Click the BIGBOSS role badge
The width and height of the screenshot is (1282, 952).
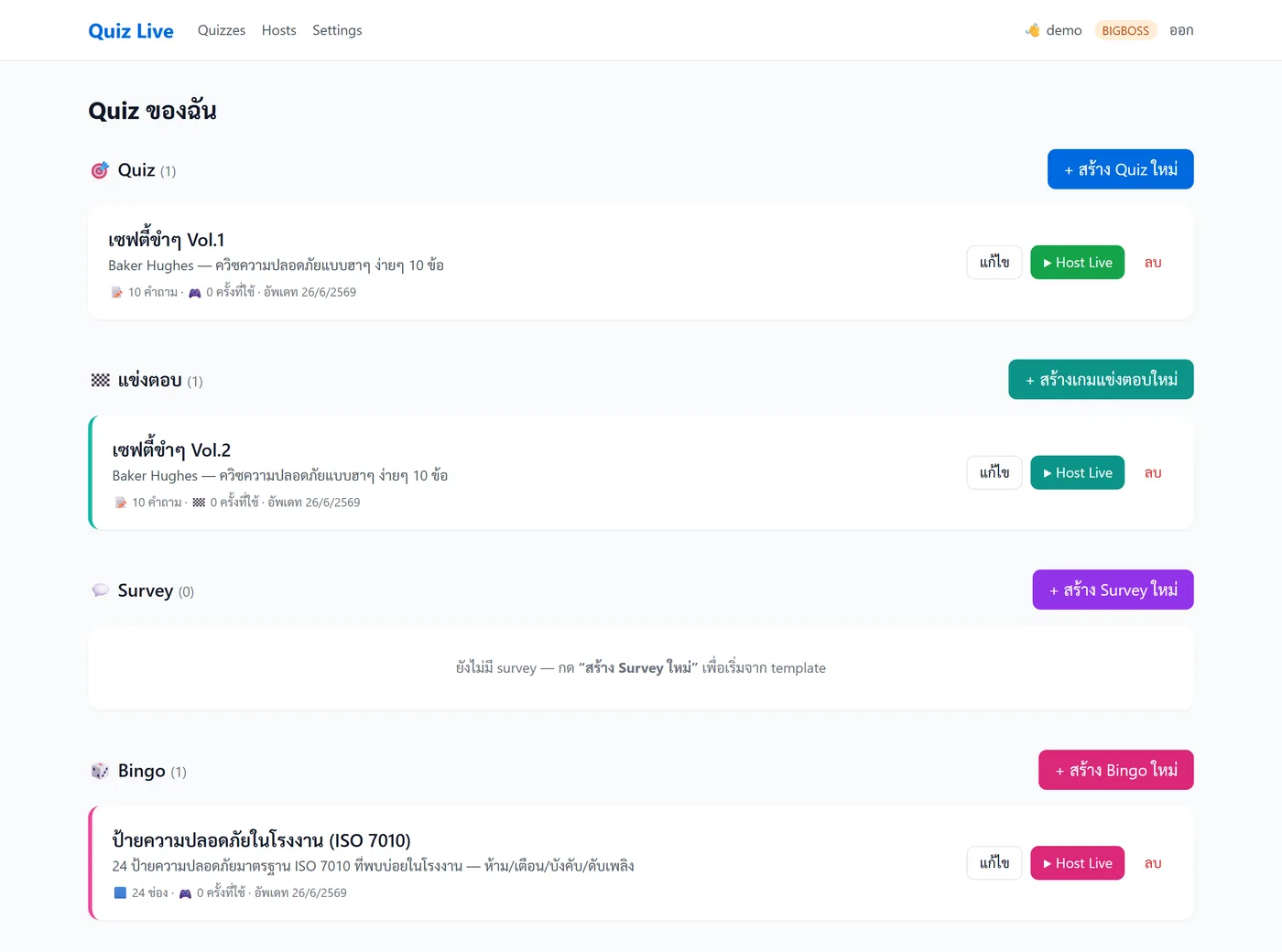point(1125,30)
